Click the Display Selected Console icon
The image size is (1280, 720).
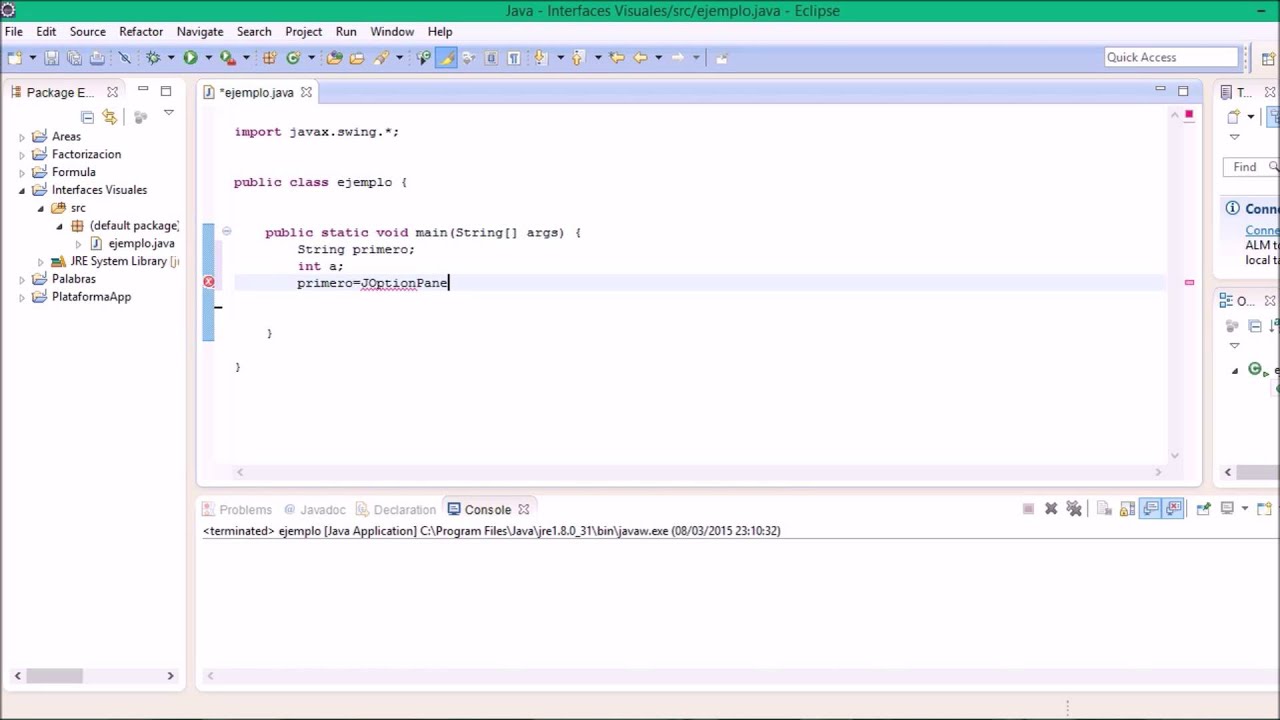pyautogui.click(x=1227, y=509)
